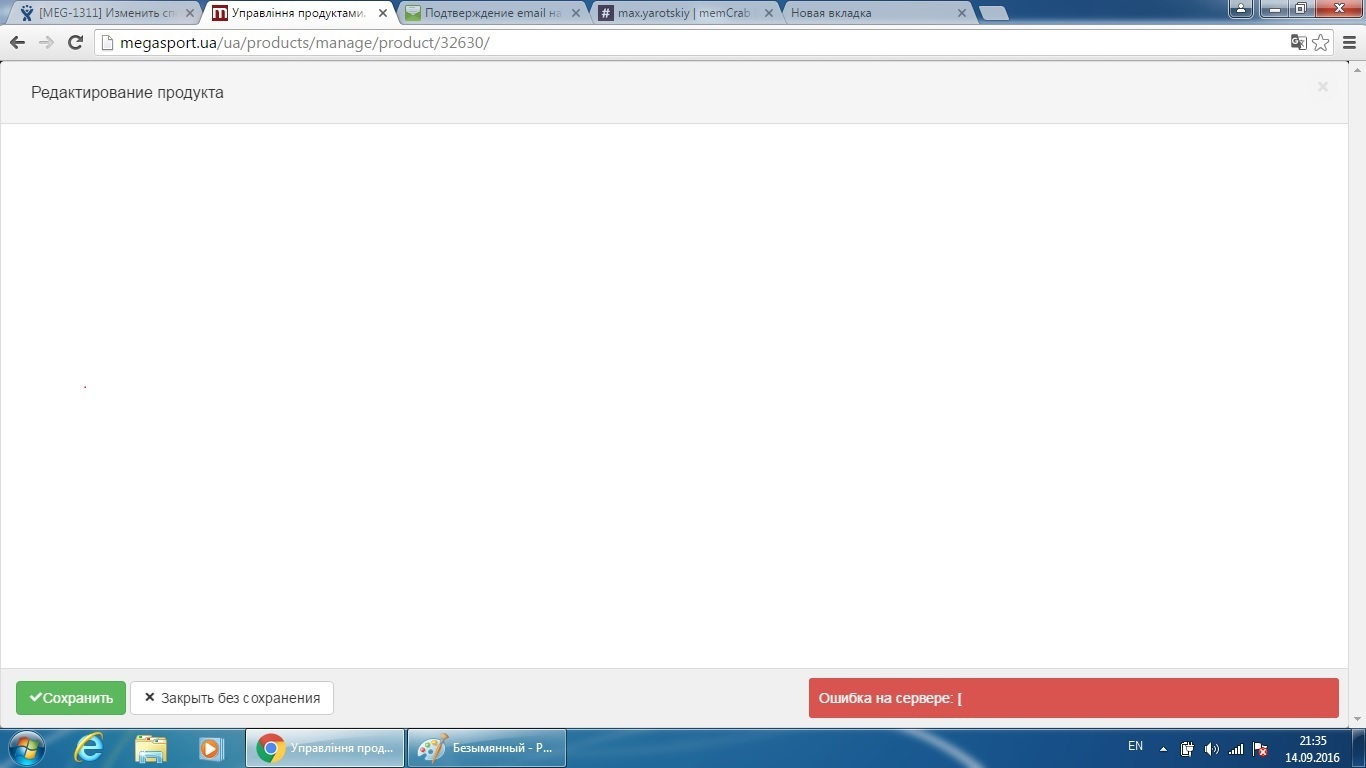Open the Windows Media Player taskbar icon
The width and height of the screenshot is (1366, 768).
(211, 748)
